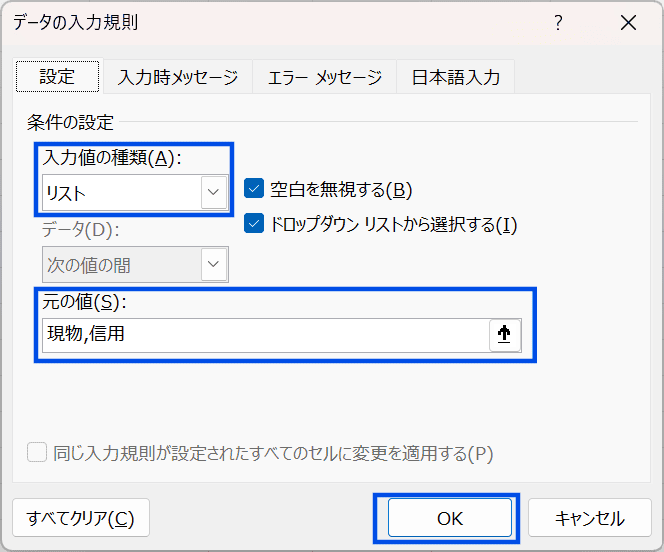Viewport: 664px width, 552px height.
Task: Click the range selector arrow icon
Action: pyautogui.click(x=504, y=335)
